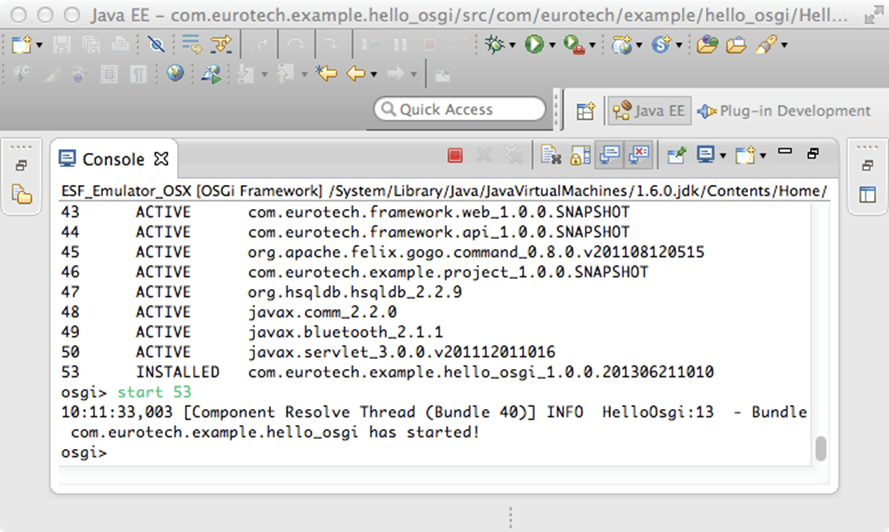Switch to the Java EE perspective

(x=650, y=111)
